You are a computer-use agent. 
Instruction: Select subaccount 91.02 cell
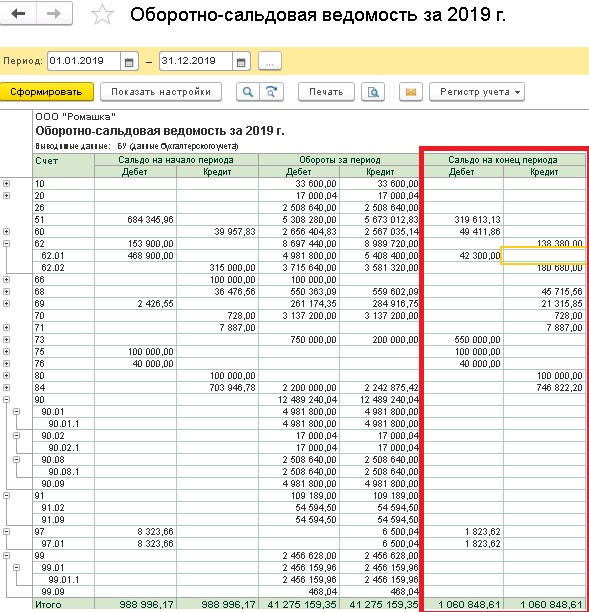[63, 508]
